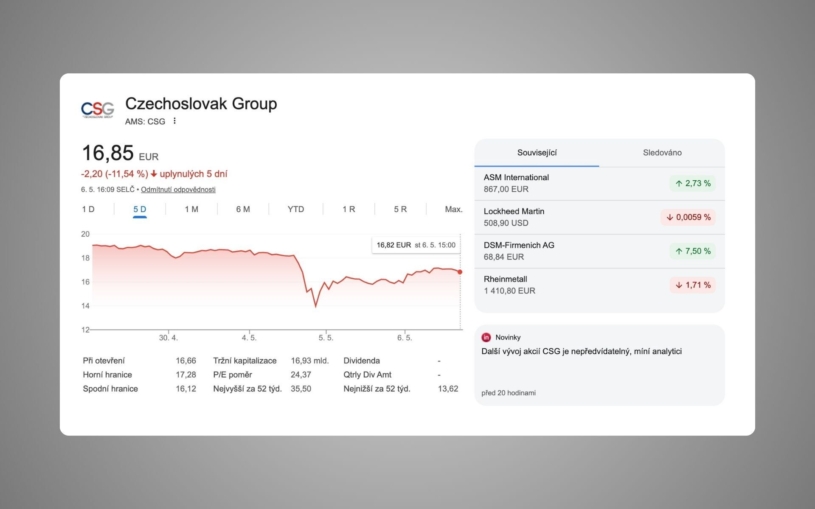The image size is (815, 509).
Task: Open the Odmítnutí odpovědnosti link
Action: point(178,190)
